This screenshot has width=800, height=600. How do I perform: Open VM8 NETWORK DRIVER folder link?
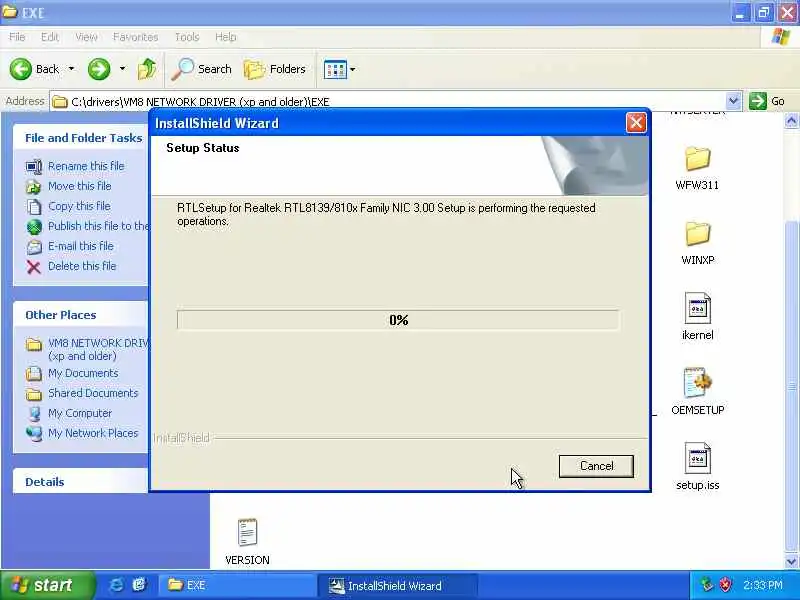click(98, 349)
